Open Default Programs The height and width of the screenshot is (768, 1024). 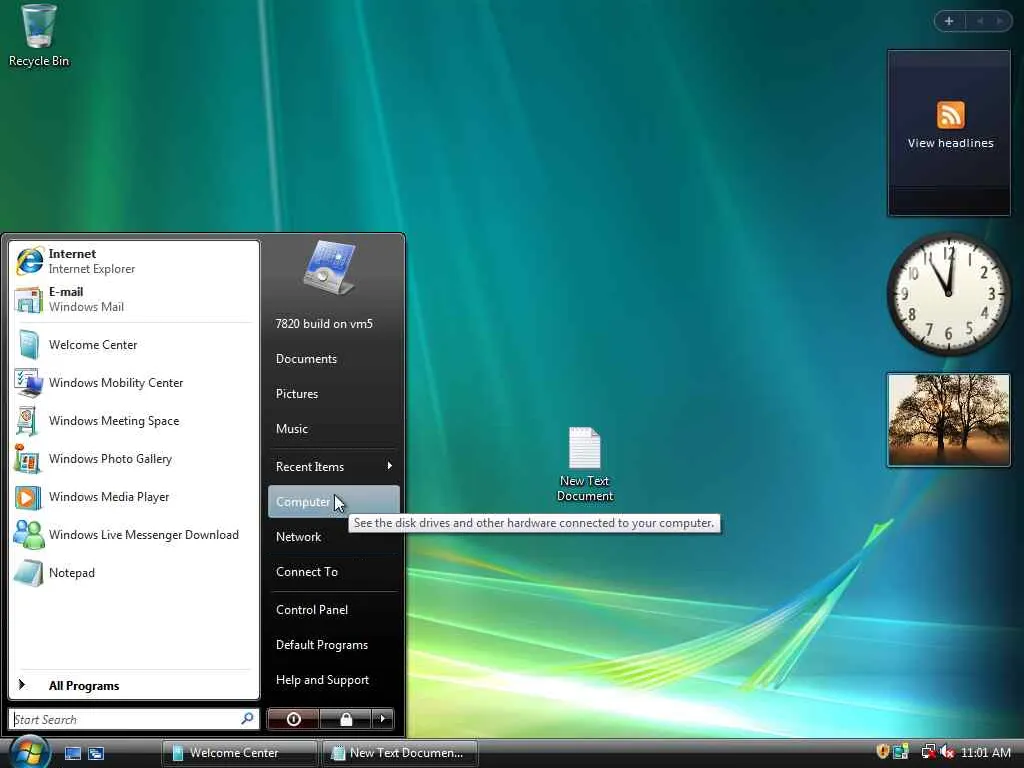tap(334, 645)
